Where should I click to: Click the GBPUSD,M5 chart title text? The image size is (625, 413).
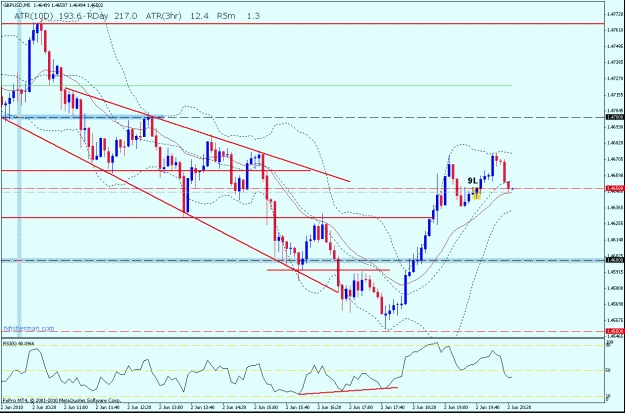click(16, 6)
